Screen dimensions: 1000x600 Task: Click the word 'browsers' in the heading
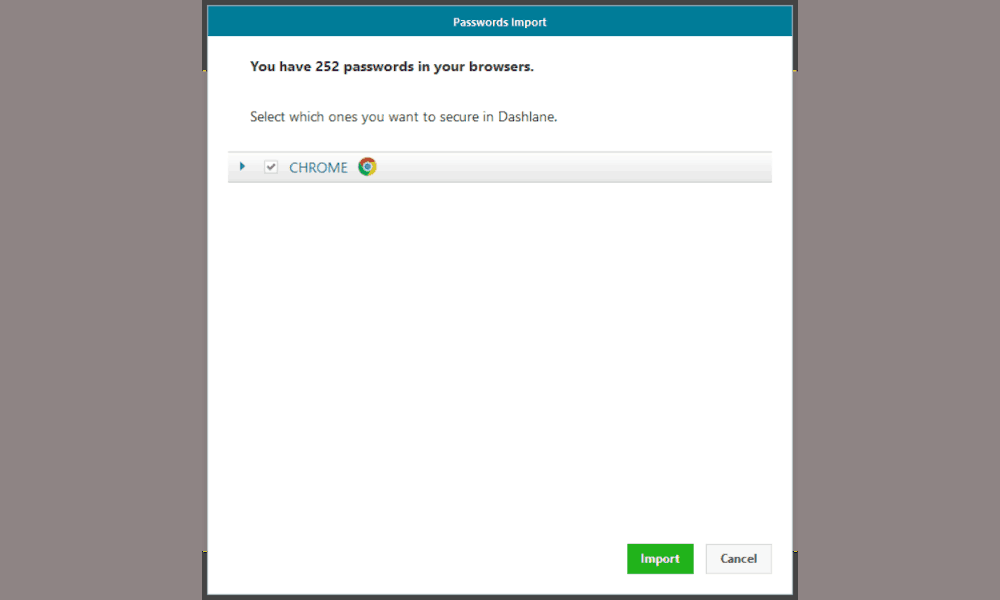coord(501,66)
